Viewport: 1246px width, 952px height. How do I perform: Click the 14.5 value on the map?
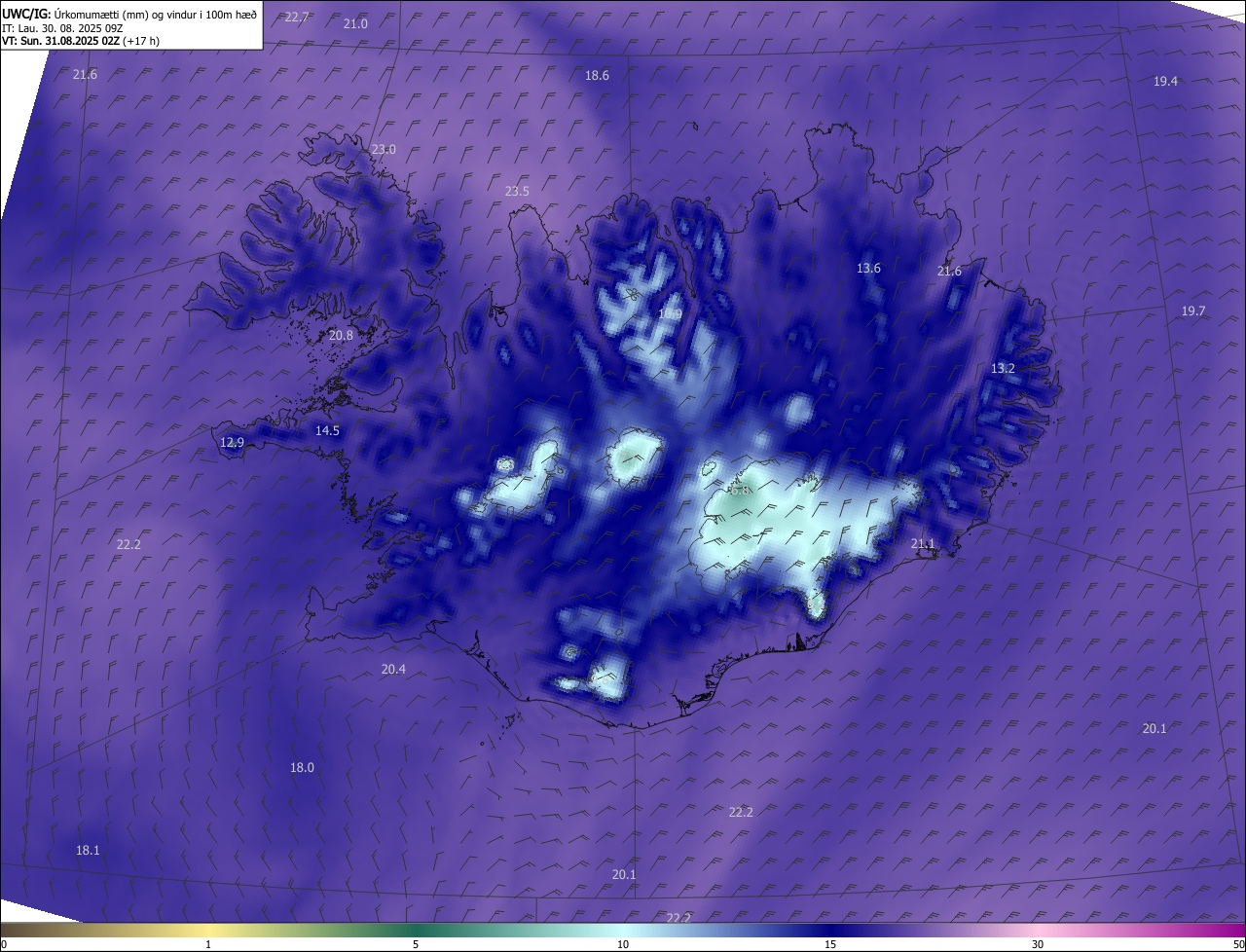click(x=327, y=430)
